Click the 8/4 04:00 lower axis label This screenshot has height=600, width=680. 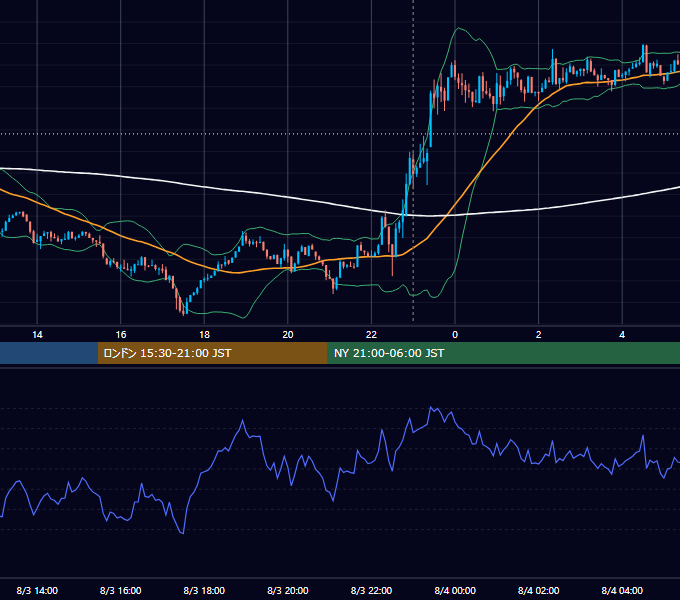click(x=622, y=590)
